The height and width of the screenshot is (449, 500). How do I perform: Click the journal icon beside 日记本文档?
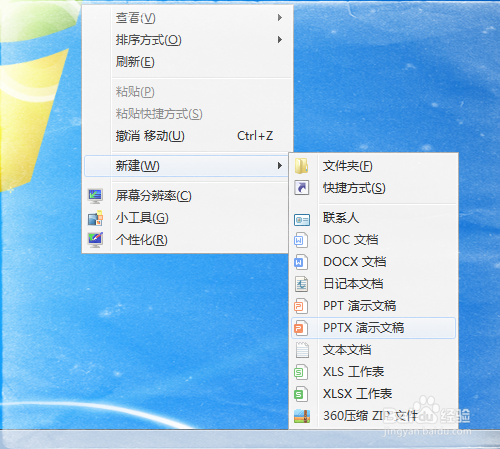point(302,284)
